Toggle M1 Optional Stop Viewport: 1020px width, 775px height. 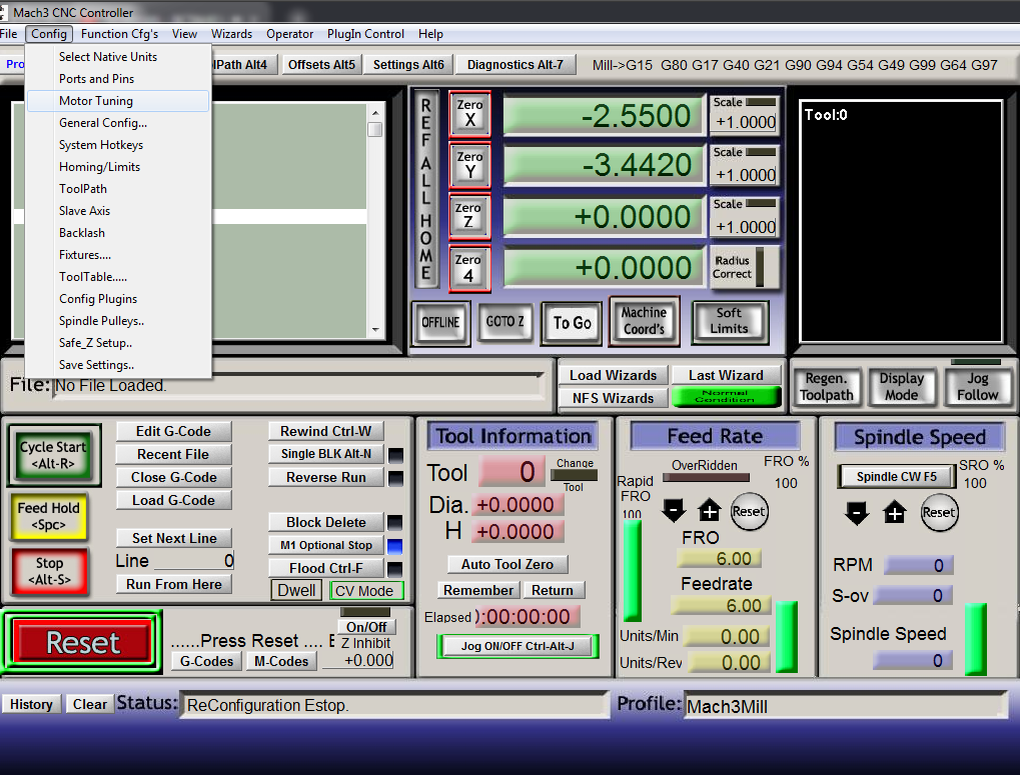point(326,545)
